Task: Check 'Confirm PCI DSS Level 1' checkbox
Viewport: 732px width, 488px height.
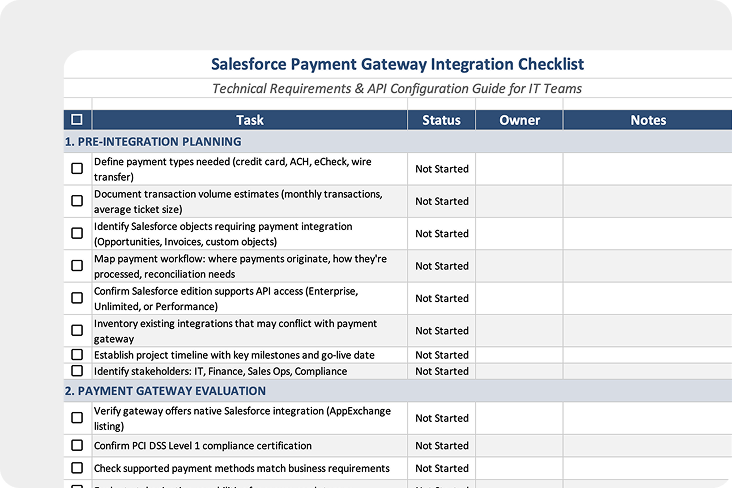Action: point(77,446)
